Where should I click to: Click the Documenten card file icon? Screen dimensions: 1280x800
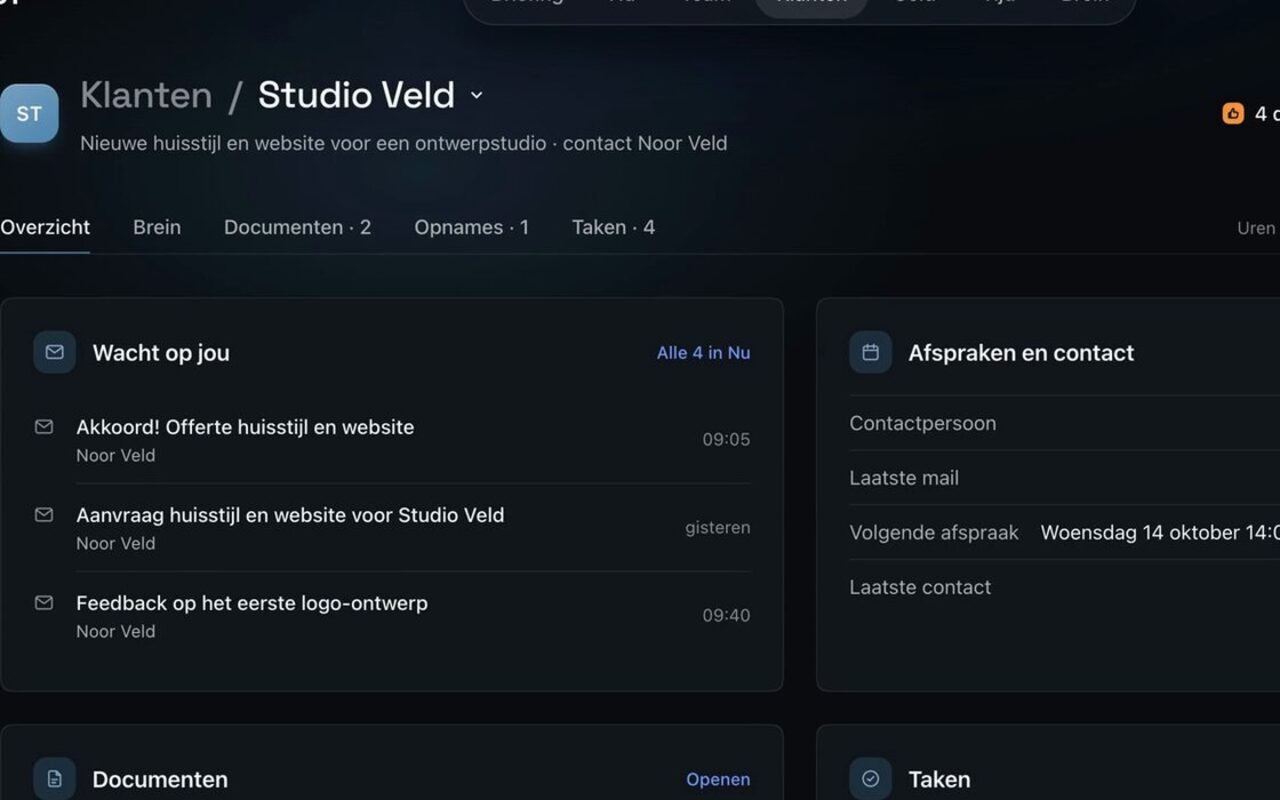click(x=54, y=778)
